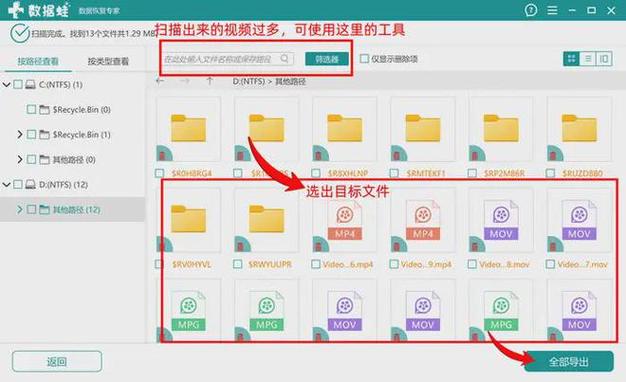Open the help question mark icon
The height and width of the screenshot is (382, 626).
click(531, 10)
